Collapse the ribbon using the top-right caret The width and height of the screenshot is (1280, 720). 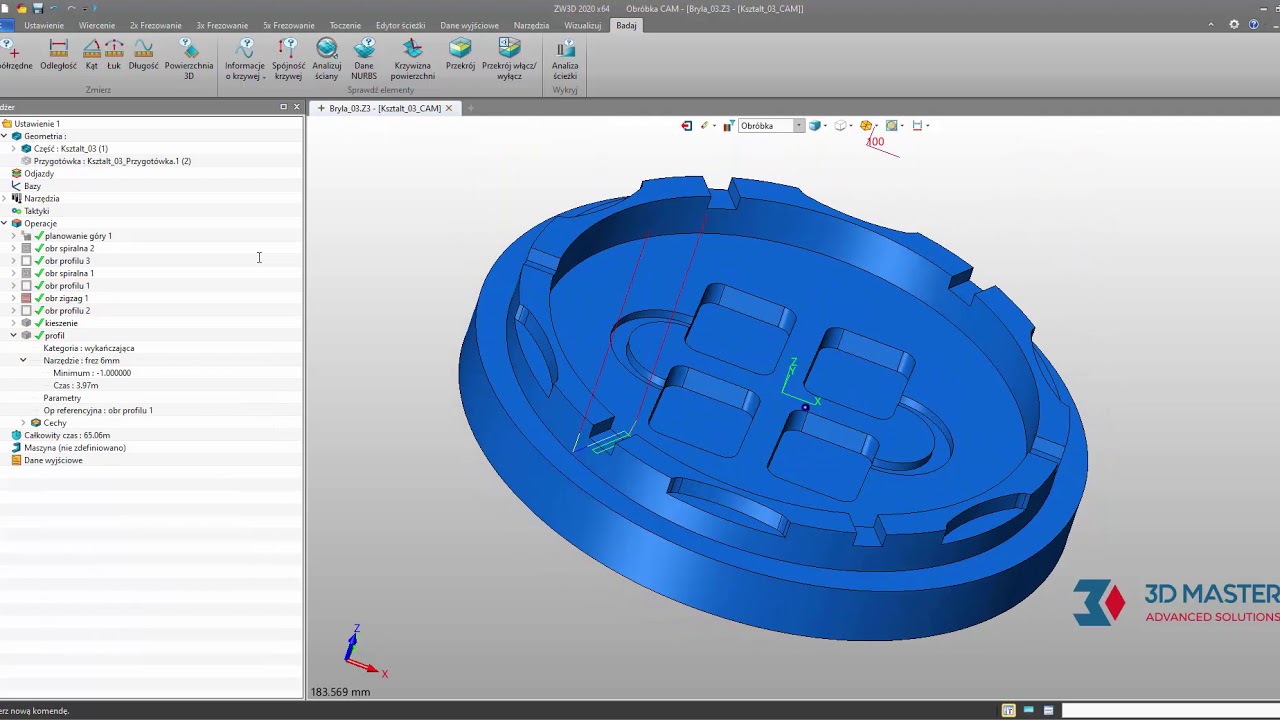[x=1211, y=25]
